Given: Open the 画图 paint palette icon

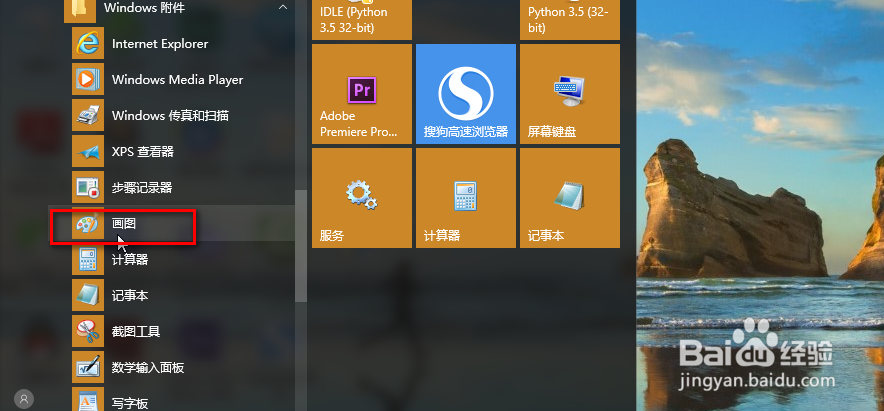Looking at the screenshot, I should click(88, 223).
